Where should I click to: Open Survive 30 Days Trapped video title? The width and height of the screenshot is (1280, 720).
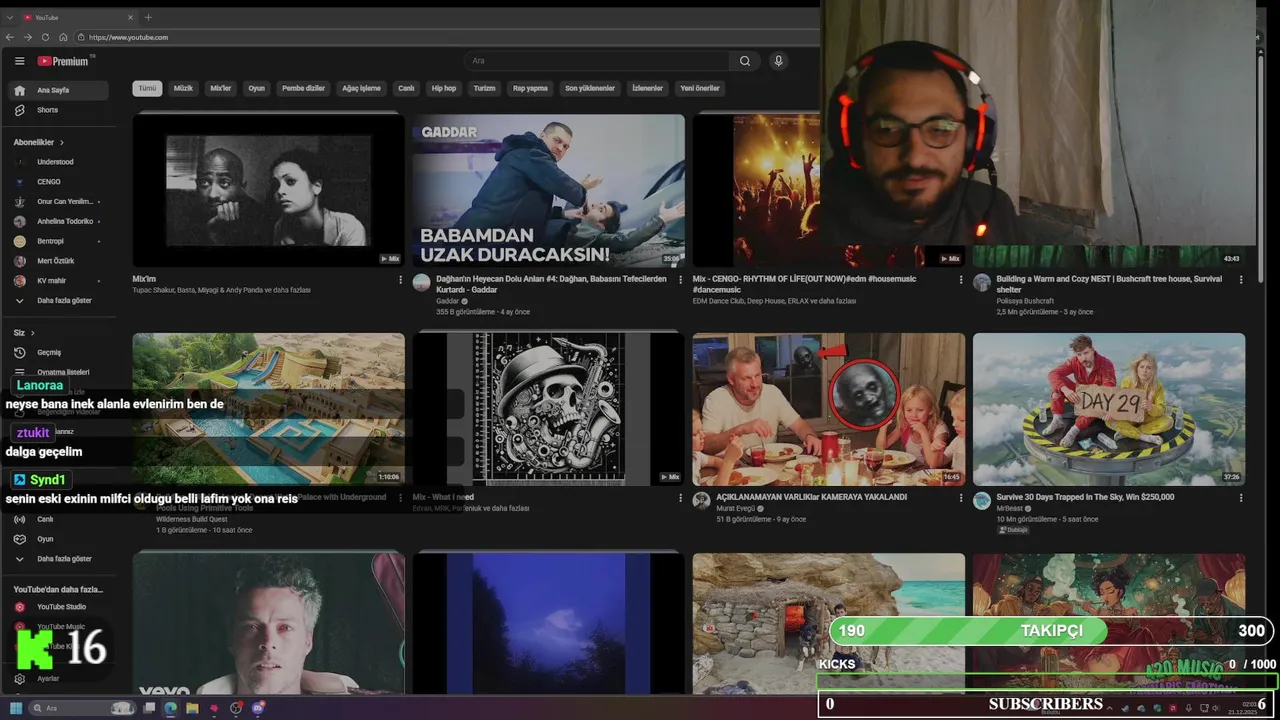(1085, 497)
